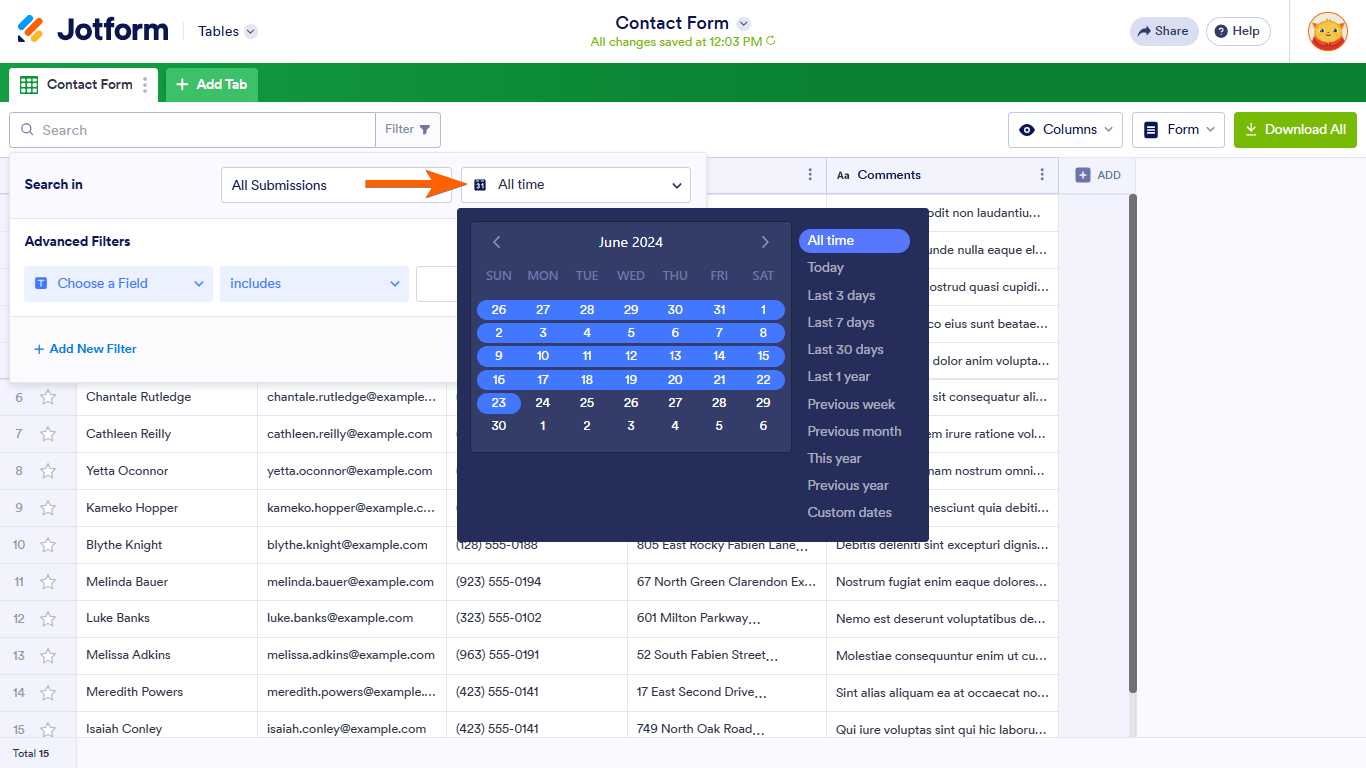
Task: Click Add New Filter link
Action: pos(85,349)
